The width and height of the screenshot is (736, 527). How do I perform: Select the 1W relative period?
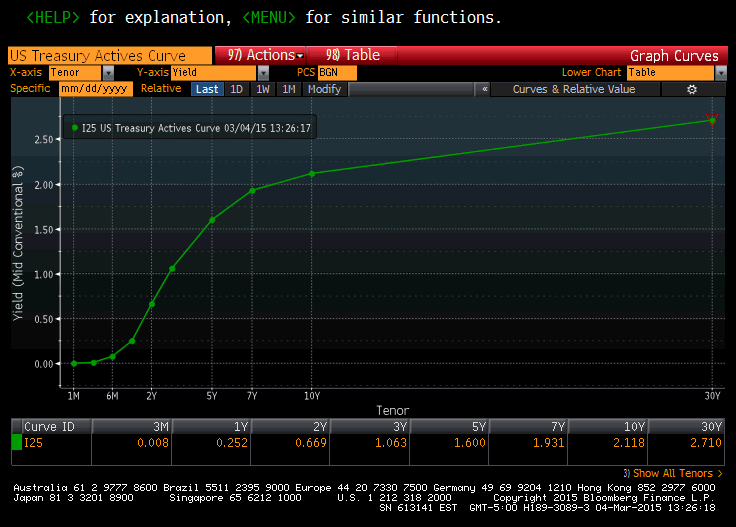pos(262,89)
